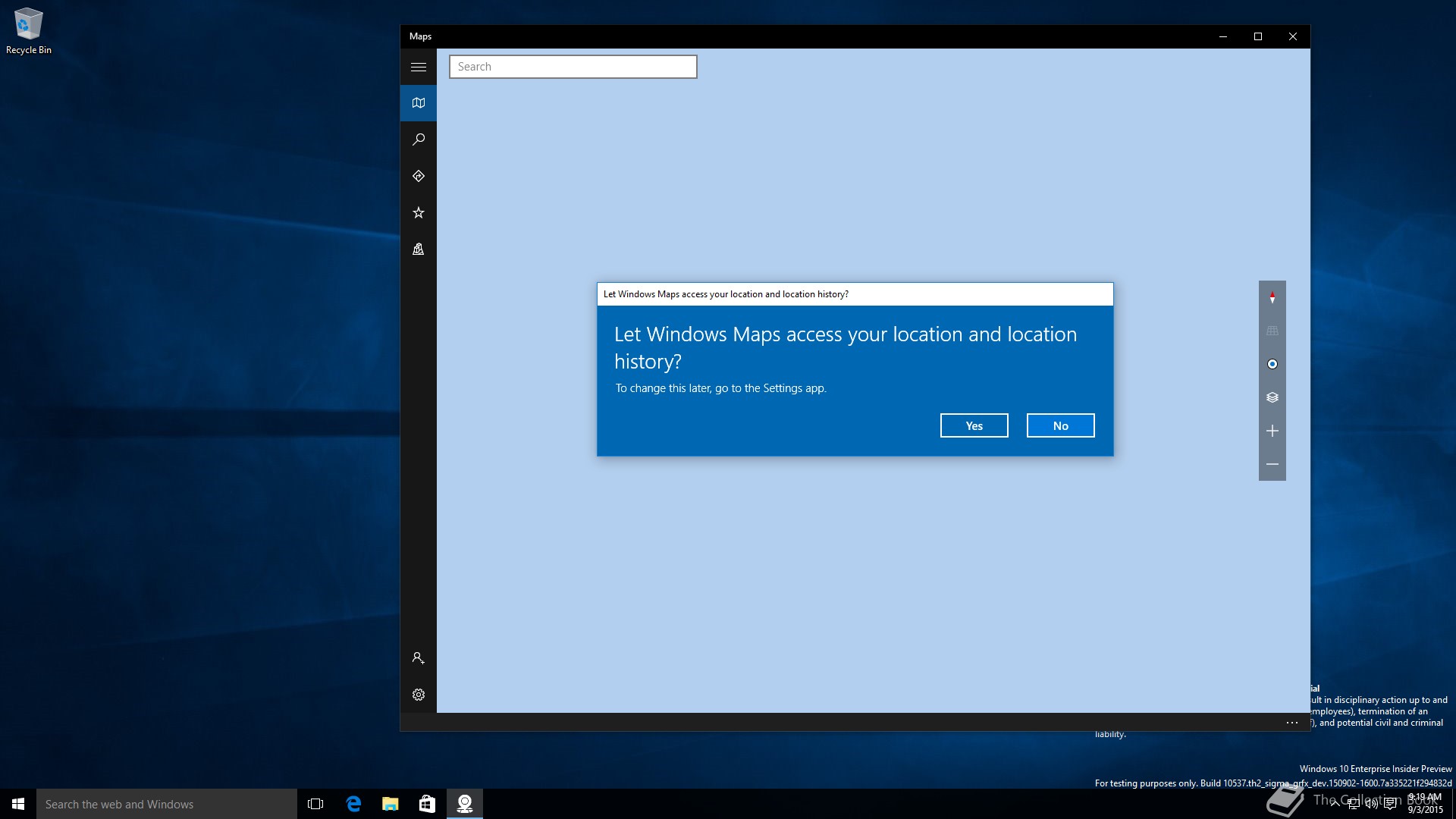This screenshot has height=819, width=1456.
Task: Click No to deny location access
Action: [1060, 425]
